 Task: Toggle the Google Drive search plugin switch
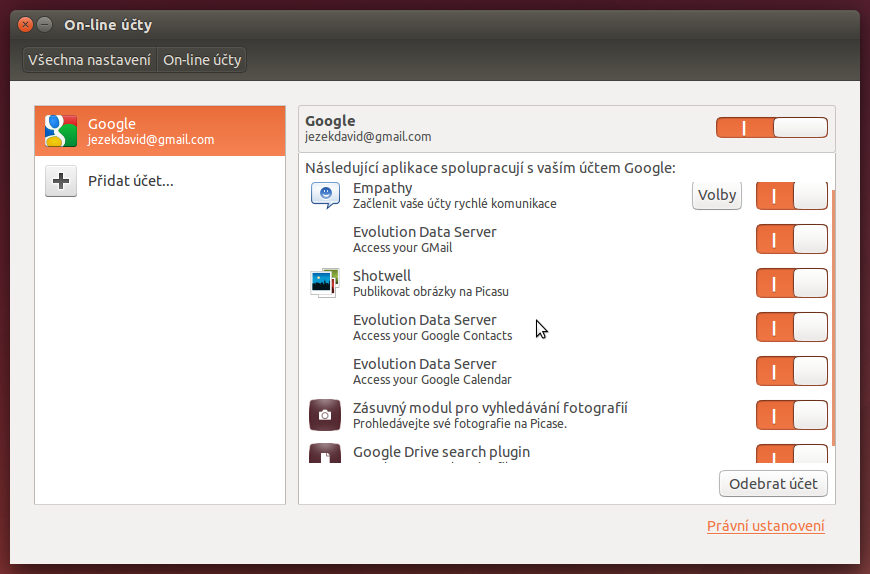pos(792,454)
